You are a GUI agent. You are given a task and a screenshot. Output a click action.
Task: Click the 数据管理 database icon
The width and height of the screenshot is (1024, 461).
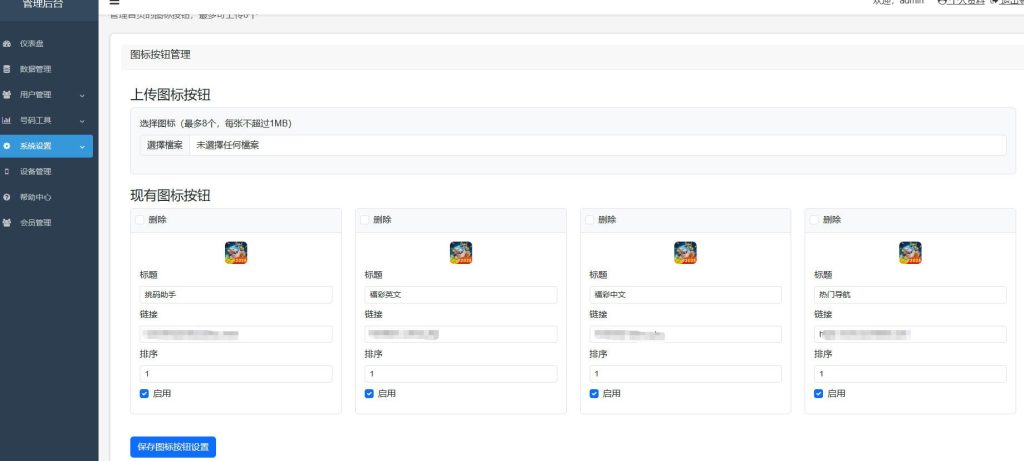tap(7, 69)
